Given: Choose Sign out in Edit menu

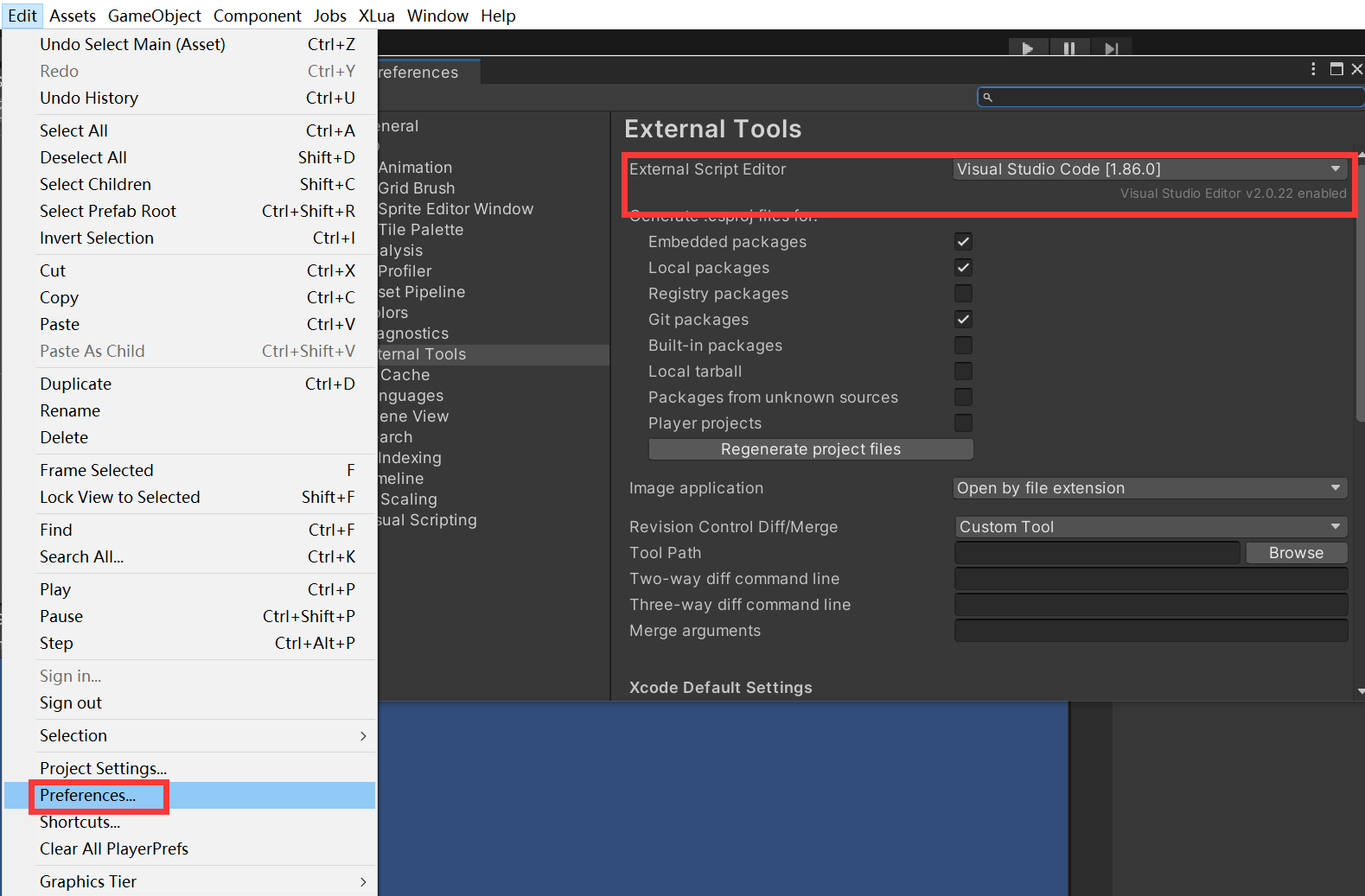Looking at the screenshot, I should click(190, 702).
